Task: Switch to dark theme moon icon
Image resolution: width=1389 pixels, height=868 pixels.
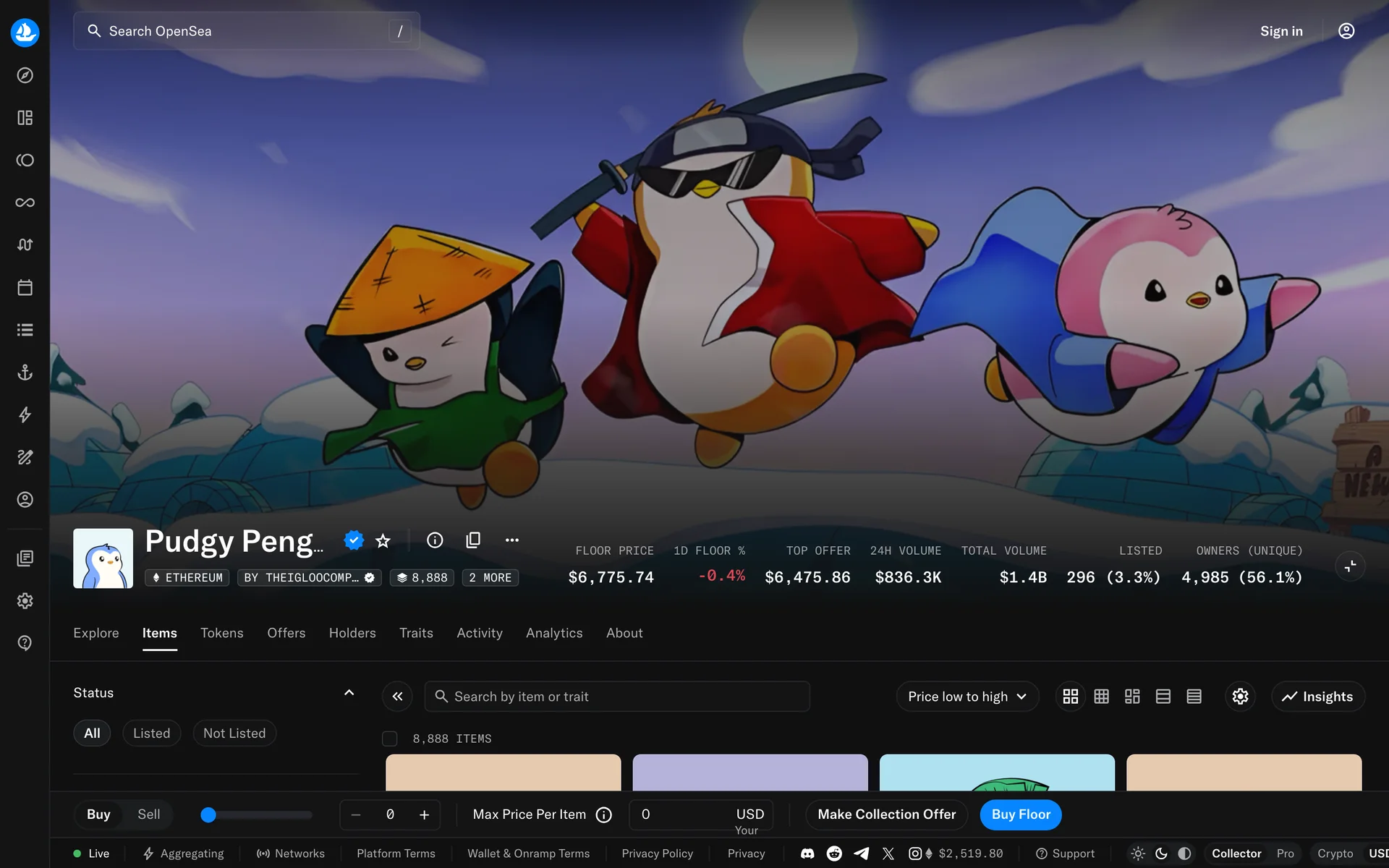Action: point(1161,854)
